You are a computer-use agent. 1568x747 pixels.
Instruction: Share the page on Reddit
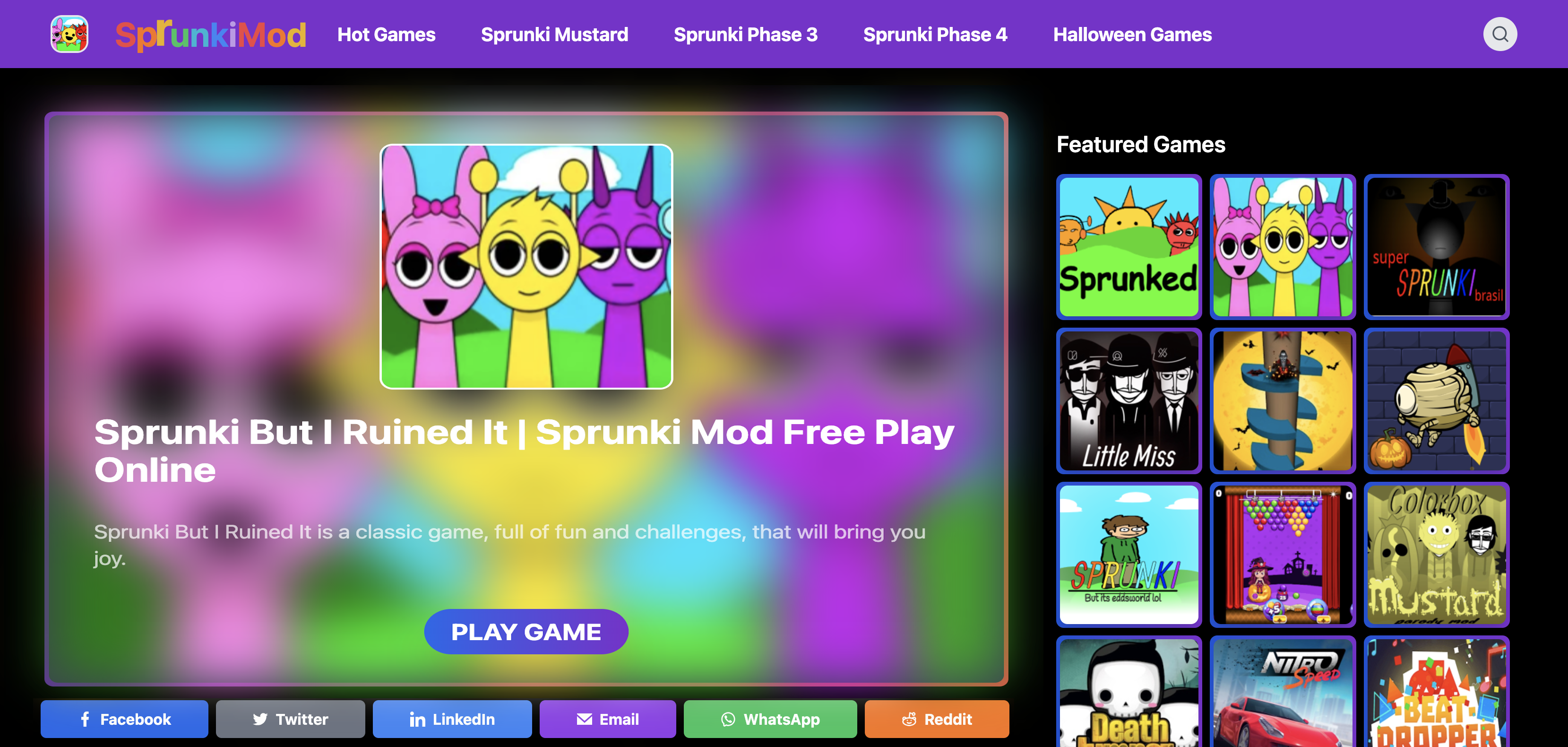coord(937,719)
